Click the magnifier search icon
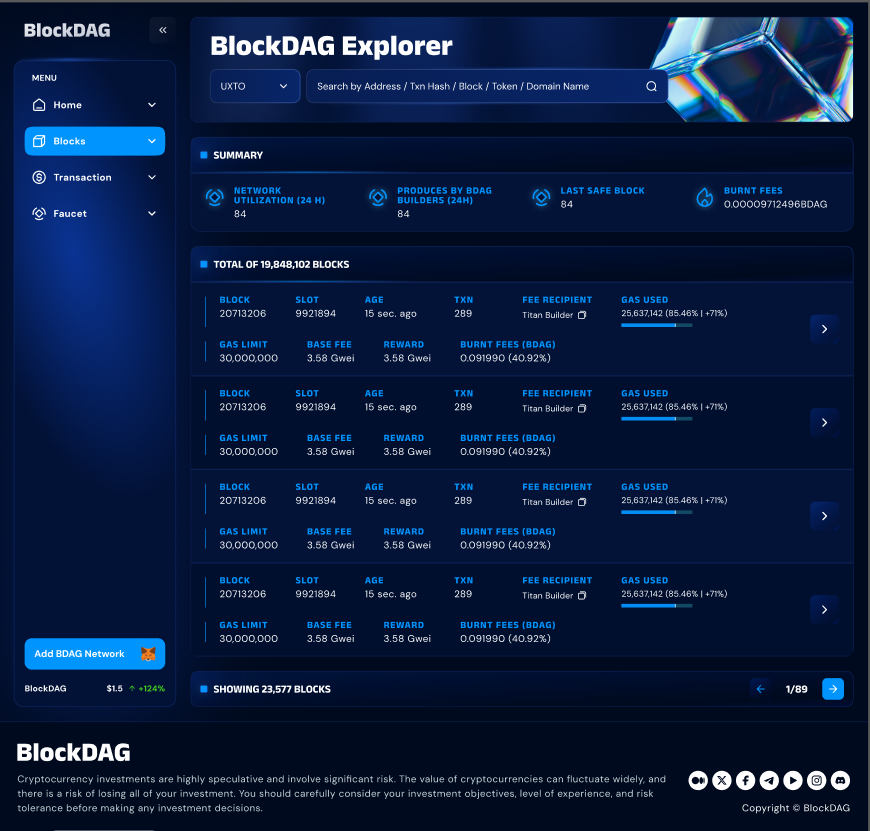This screenshot has width=870, height=831. click(x=651, y=87)
